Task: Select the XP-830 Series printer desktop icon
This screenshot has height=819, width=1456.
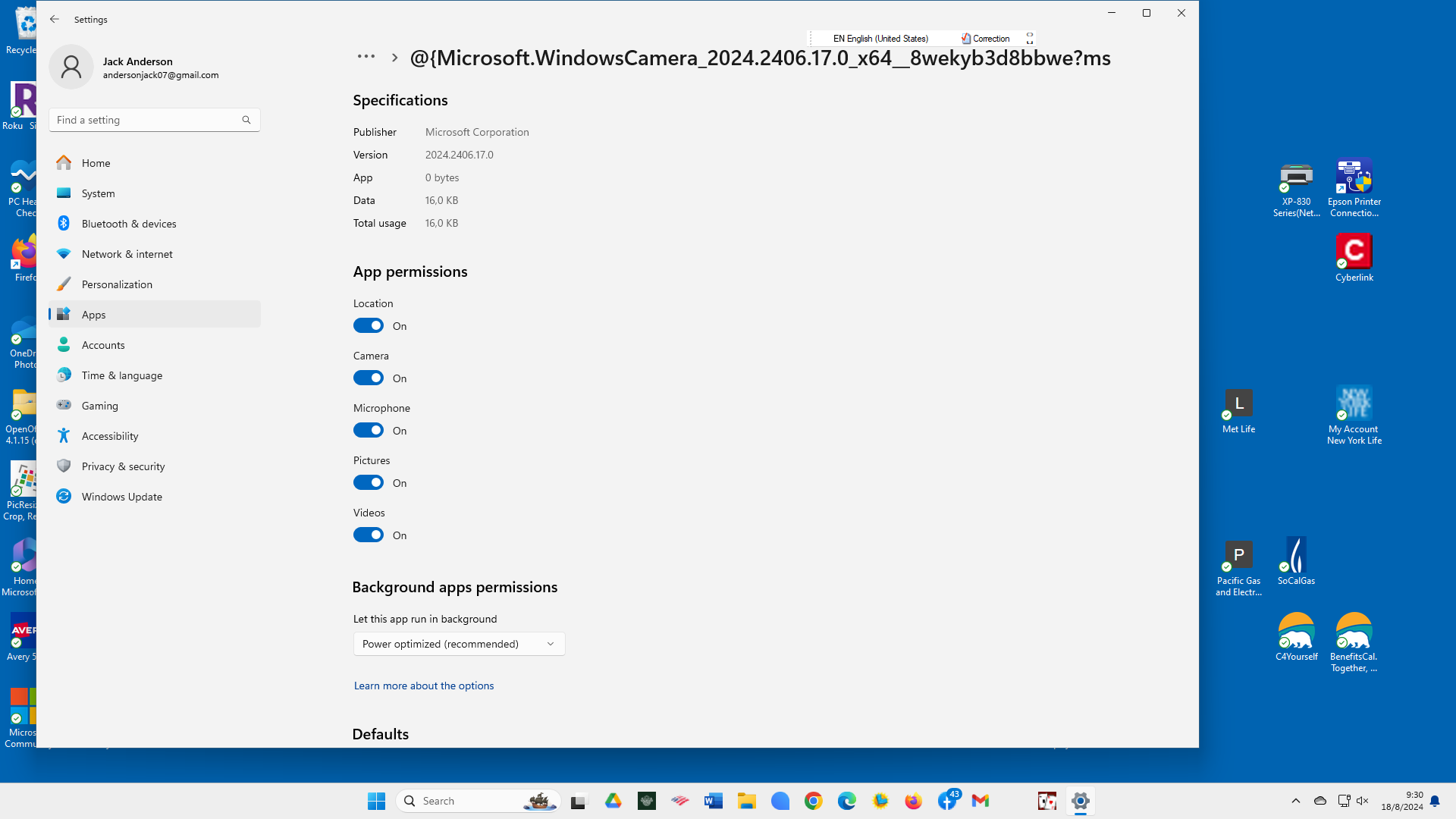Action: click(1297, 190)
